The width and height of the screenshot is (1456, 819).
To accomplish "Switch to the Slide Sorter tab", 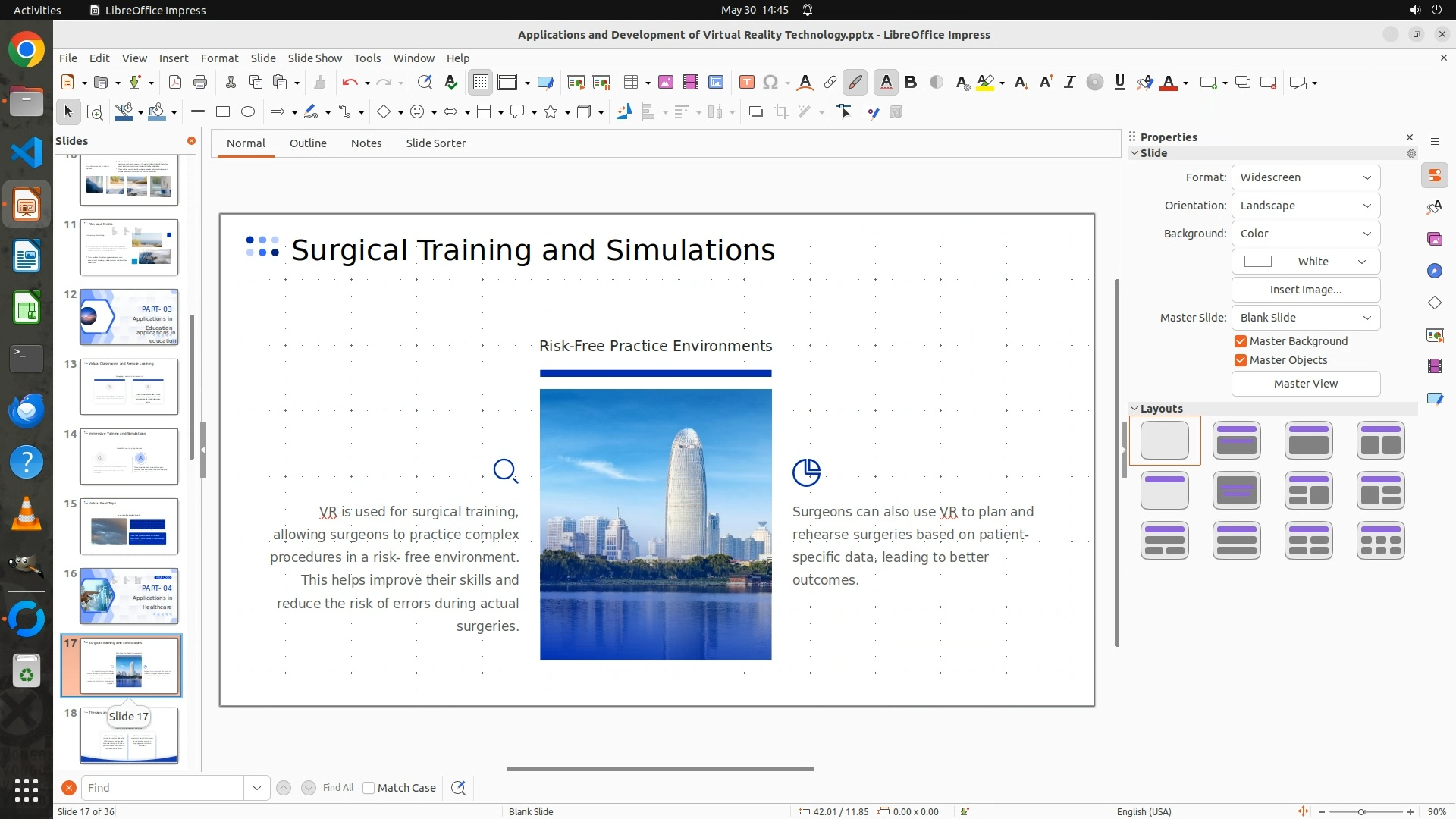I will [435, 143].
